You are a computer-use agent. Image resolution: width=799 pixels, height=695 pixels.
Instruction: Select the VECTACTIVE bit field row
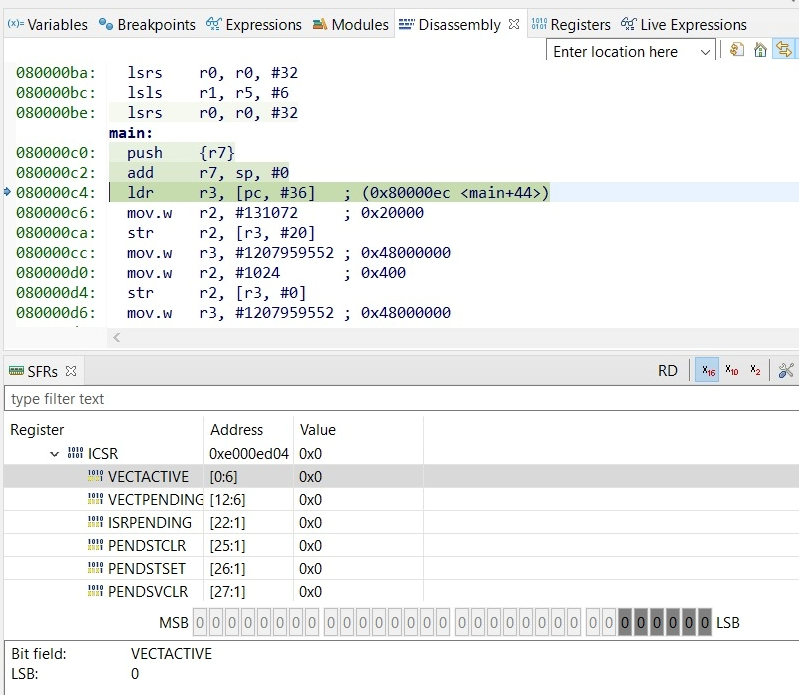coord(401,476)
